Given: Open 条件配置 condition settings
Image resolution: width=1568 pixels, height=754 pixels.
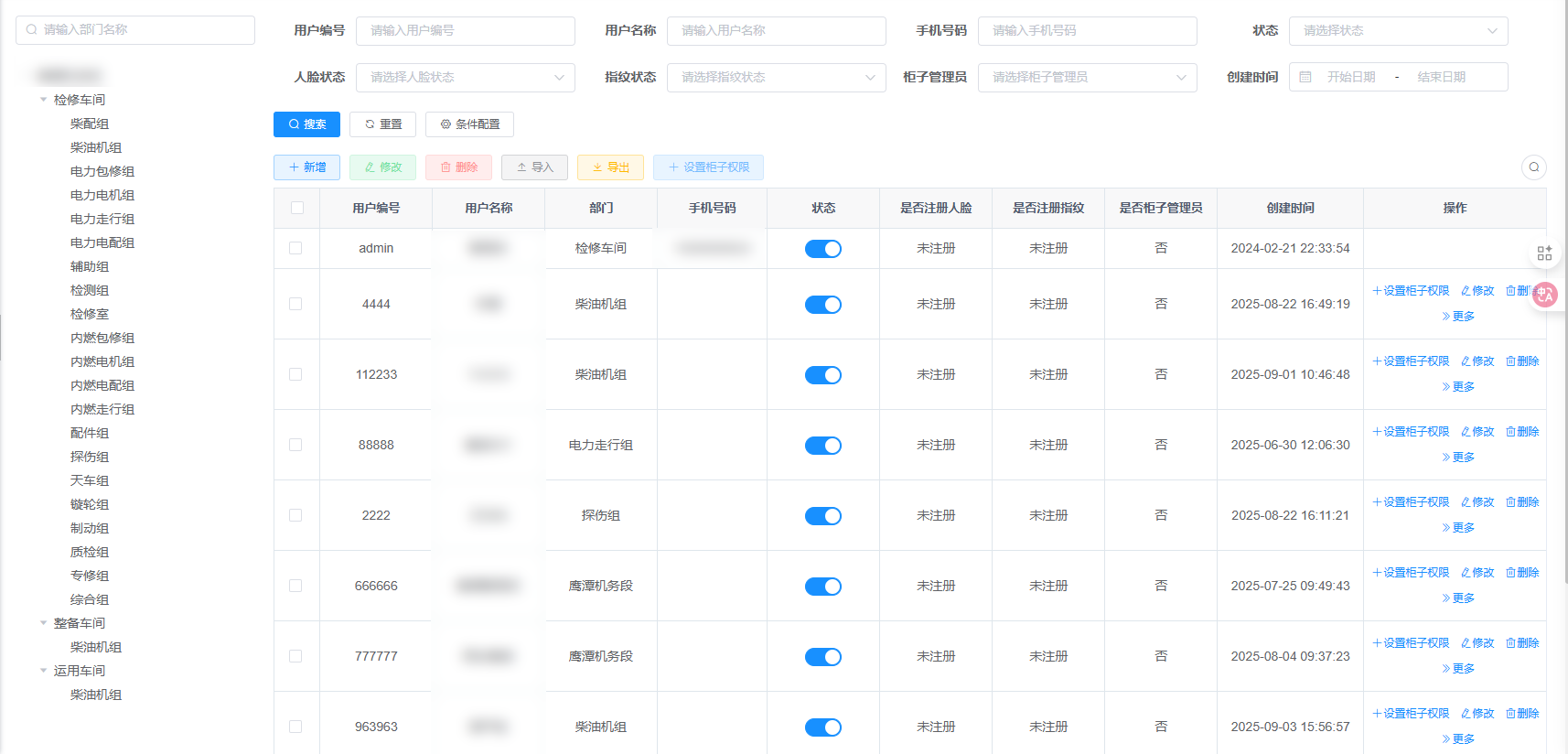Looking at the screenshot, I should point(469,124).
